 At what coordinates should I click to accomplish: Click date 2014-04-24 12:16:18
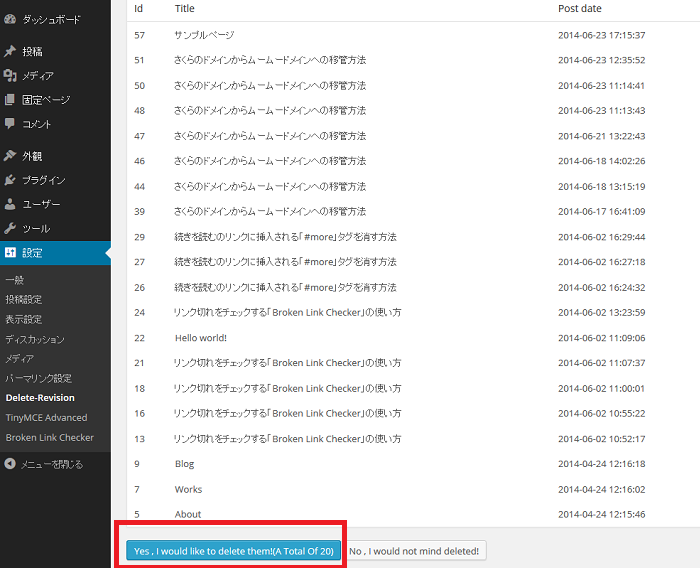click(x=601, y=464)
